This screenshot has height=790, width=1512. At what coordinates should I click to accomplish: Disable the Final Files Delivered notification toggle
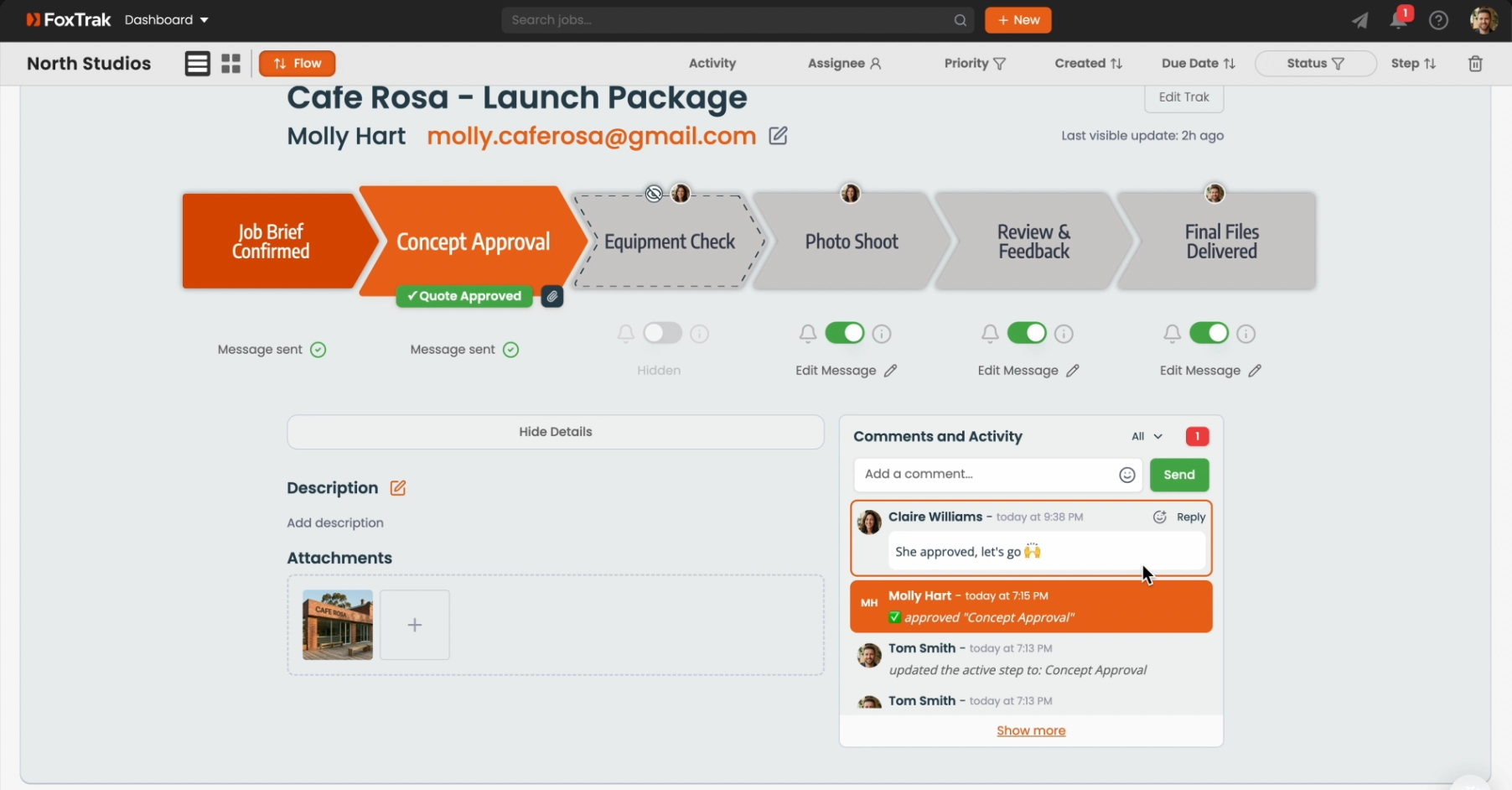click(x=1209, y=334)
